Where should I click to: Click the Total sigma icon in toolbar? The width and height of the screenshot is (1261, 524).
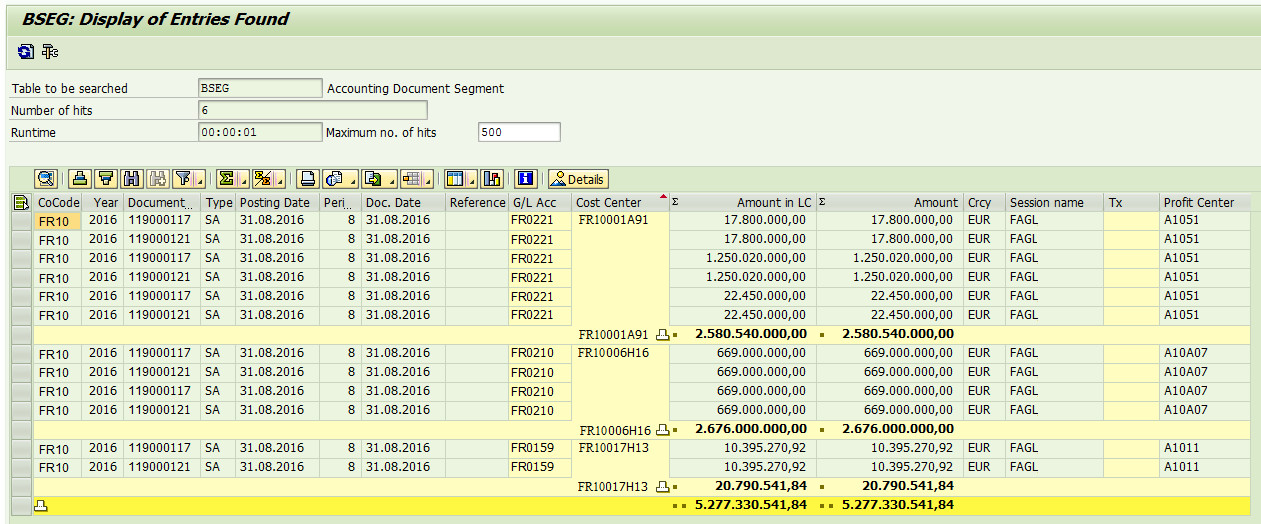[227, 179]
